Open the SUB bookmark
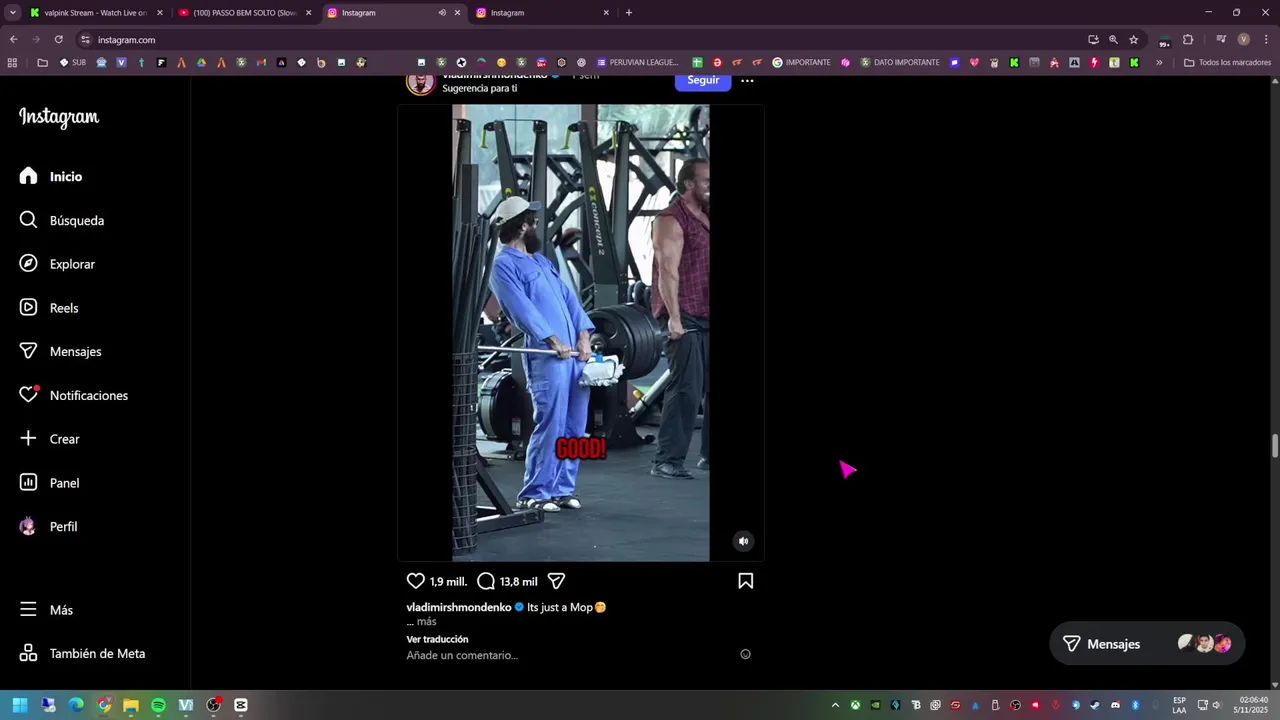 click(x=72, y=62)
